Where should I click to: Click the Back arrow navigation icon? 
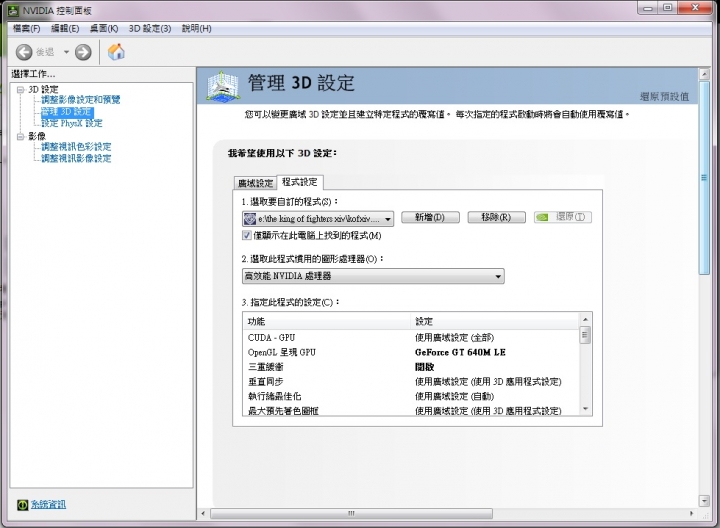[x=24, y=52]
